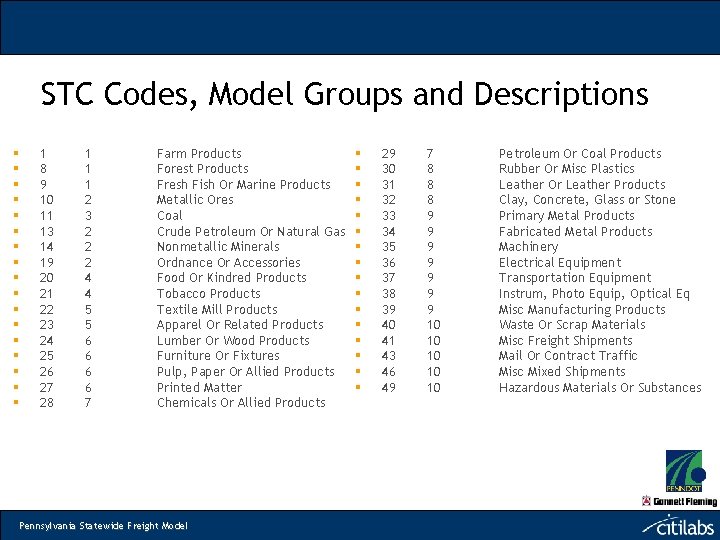The height and width of the screenshot is (540, 720).
Task: Select STC code 29
Action: [388, 153]
